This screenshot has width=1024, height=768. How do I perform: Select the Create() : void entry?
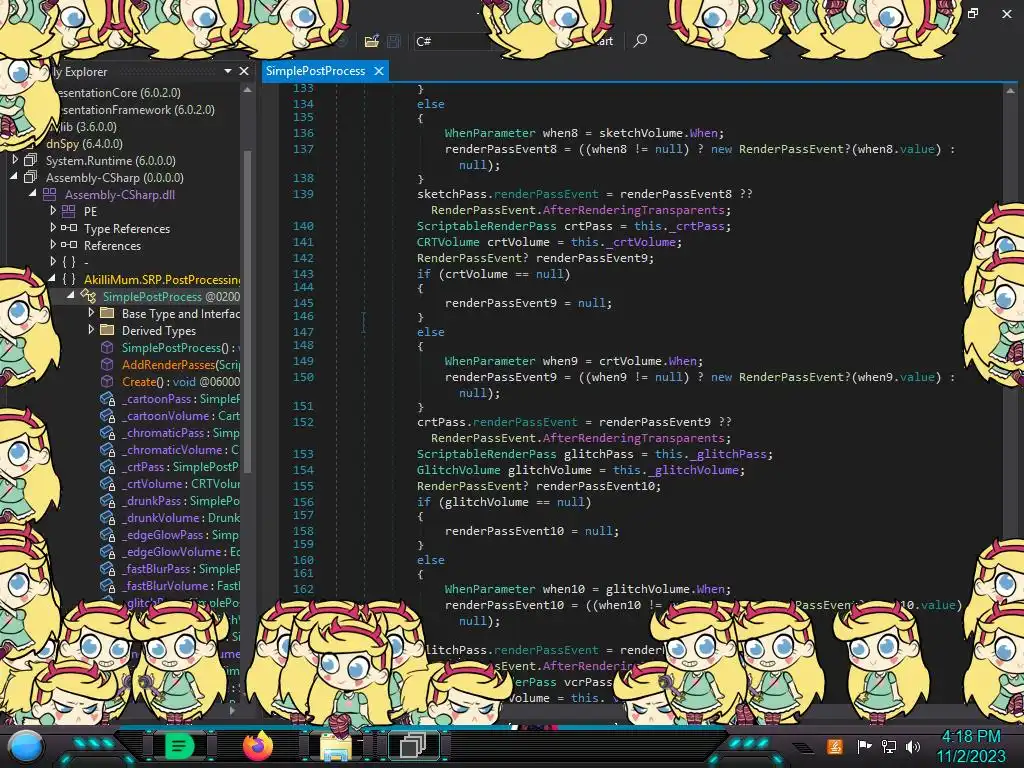(181, 381)
